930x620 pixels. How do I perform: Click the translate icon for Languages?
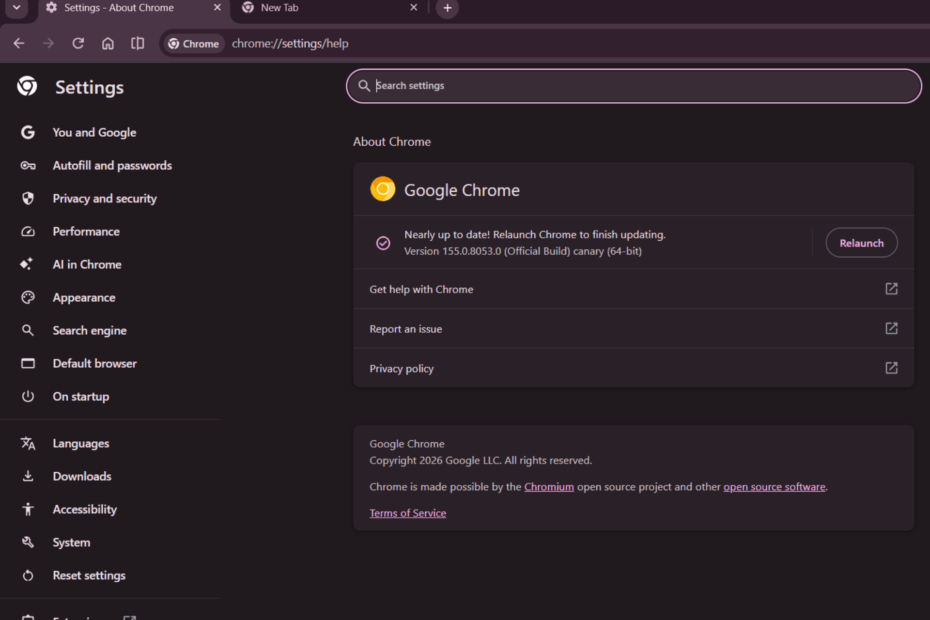[28, 443]
